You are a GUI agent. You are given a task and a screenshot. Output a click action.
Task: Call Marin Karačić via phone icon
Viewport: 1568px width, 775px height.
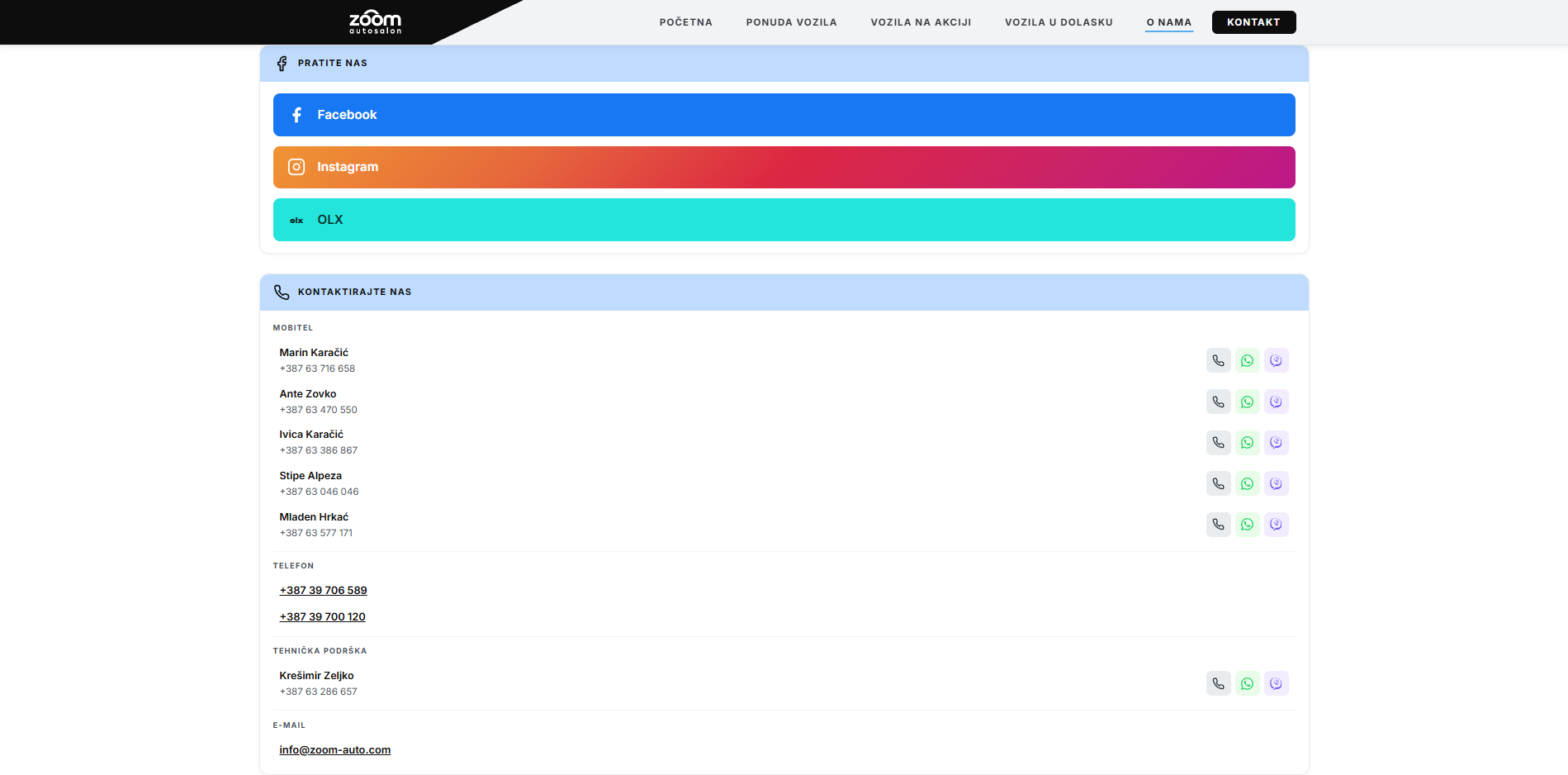click(x=1218, y=360)
